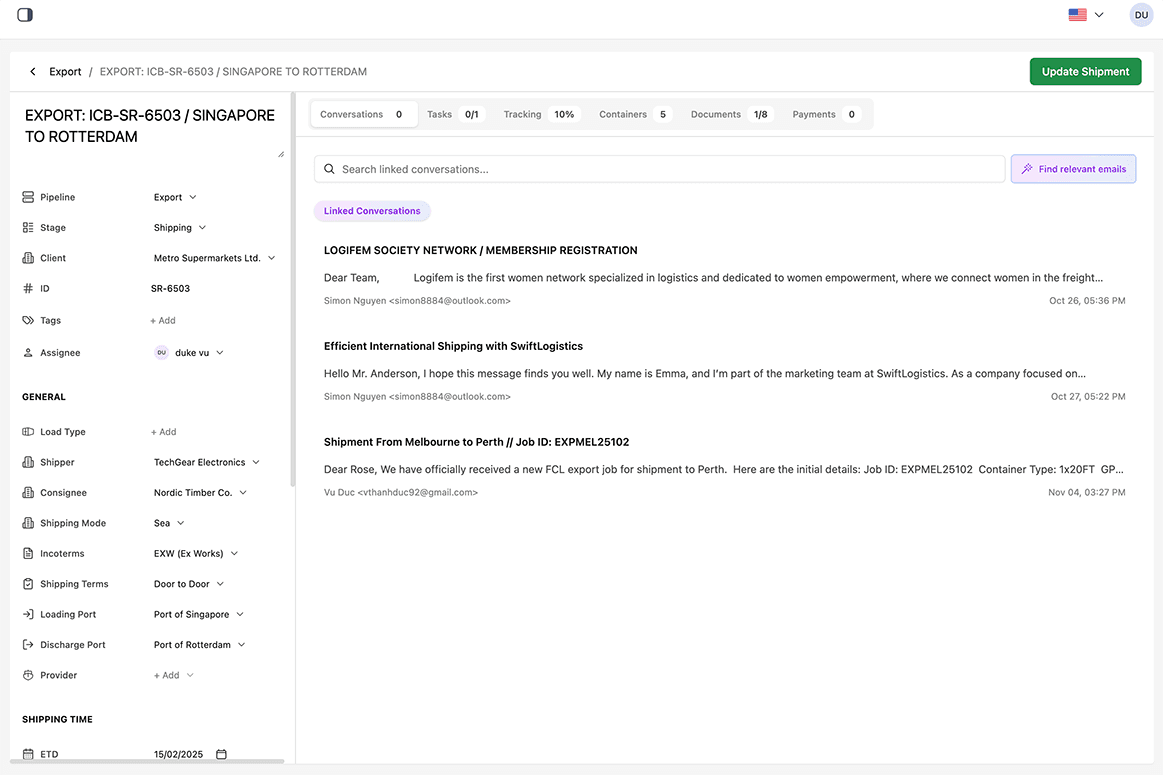
Task: Click the Assignee person icon
Action: 28,353
